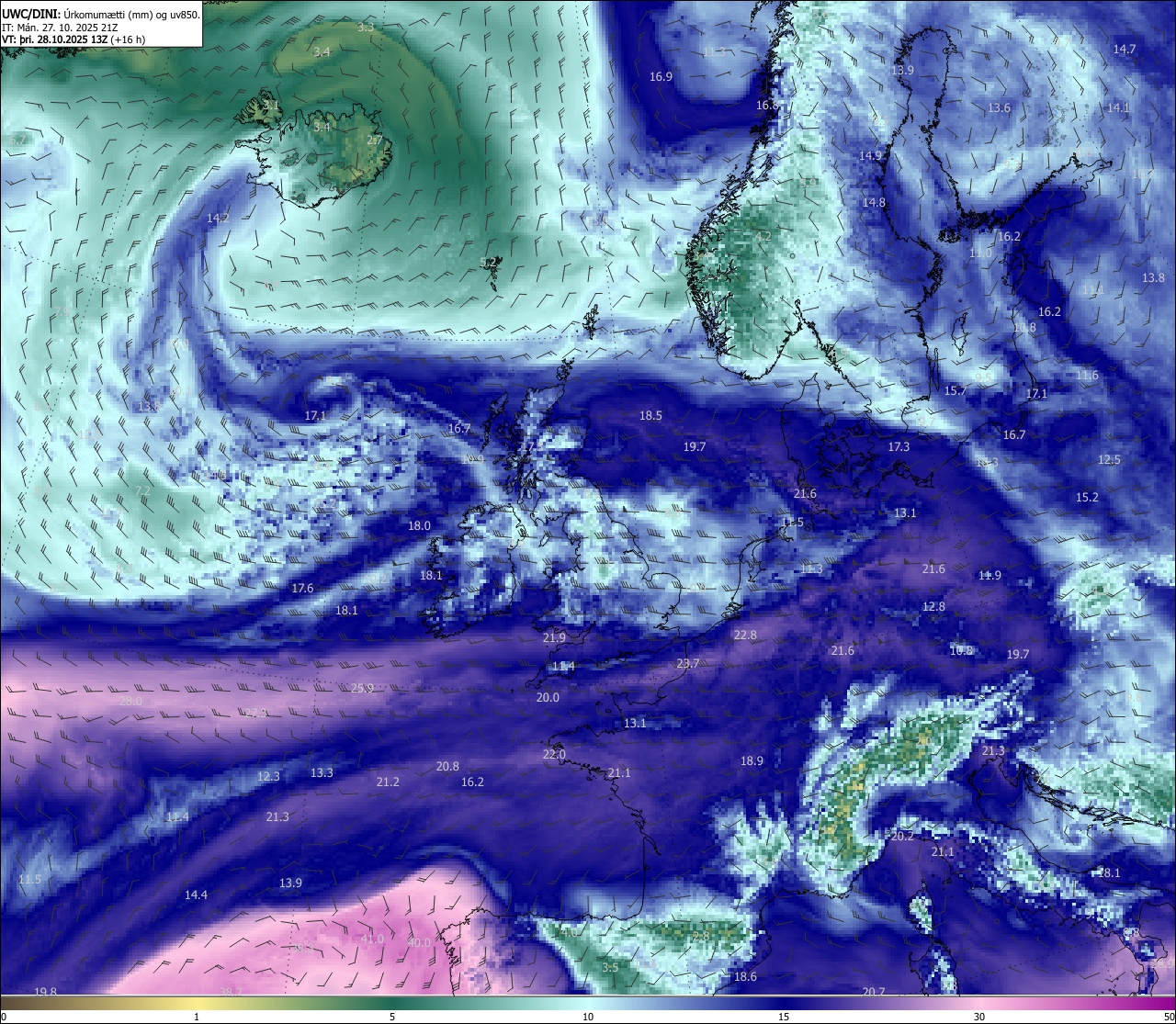
Task: Click the 19.8 value in the bottom corner
Action: (x=45, y=992)
